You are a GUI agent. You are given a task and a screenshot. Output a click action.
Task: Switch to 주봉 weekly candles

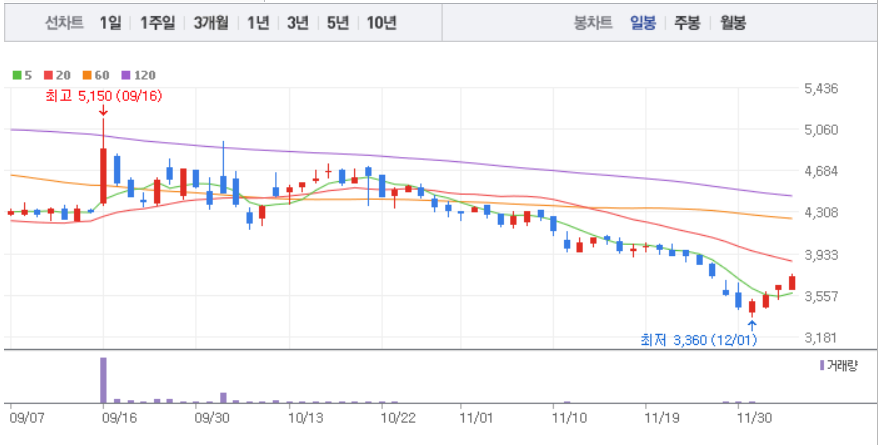pos(687,23)
